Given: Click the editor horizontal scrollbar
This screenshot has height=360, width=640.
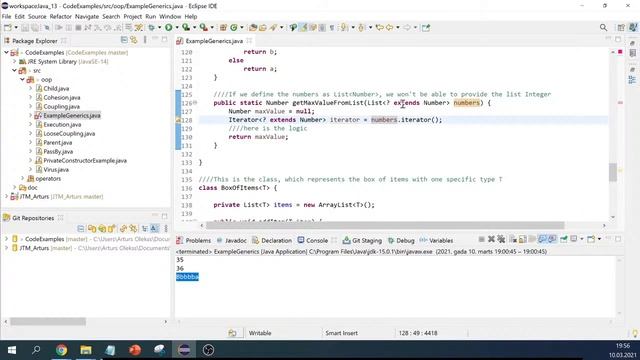Looking at the screenshot, I should click(385, 225).
